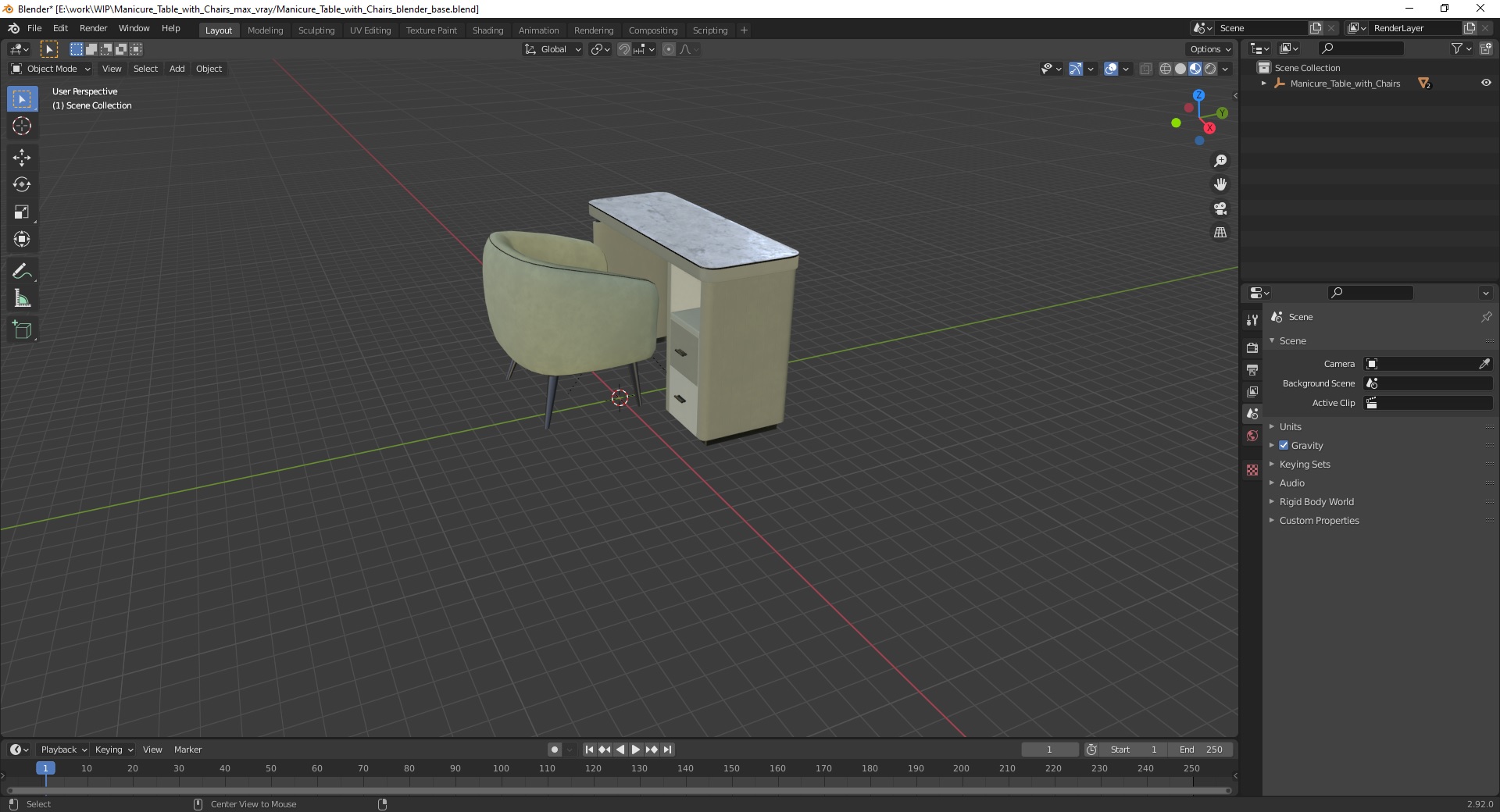Viewport: 1500px width, 812px height.
Task: Toggle camera view with camera gizmo
Action: [1220, 208]
